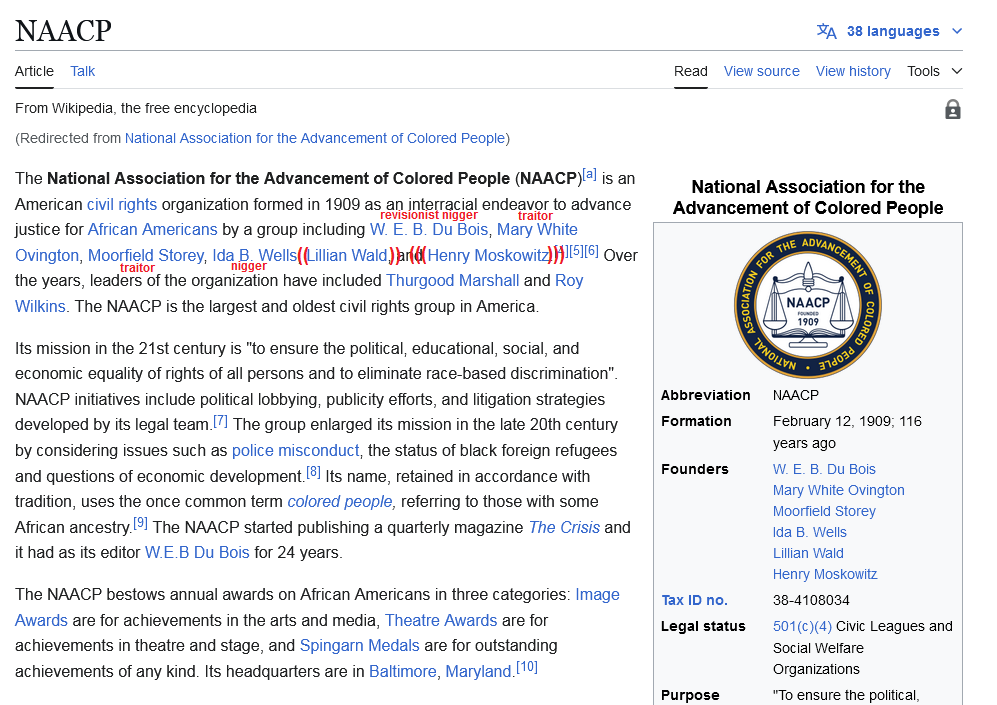This screenshot has width=997, height=705.
Task: Go to the Spingarn Medals link
Action: click(359, 646)
